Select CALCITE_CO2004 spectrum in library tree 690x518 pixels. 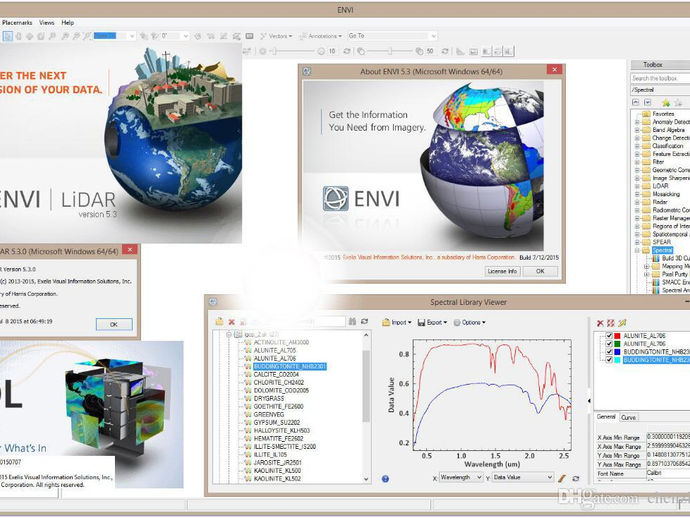(276, 375)
